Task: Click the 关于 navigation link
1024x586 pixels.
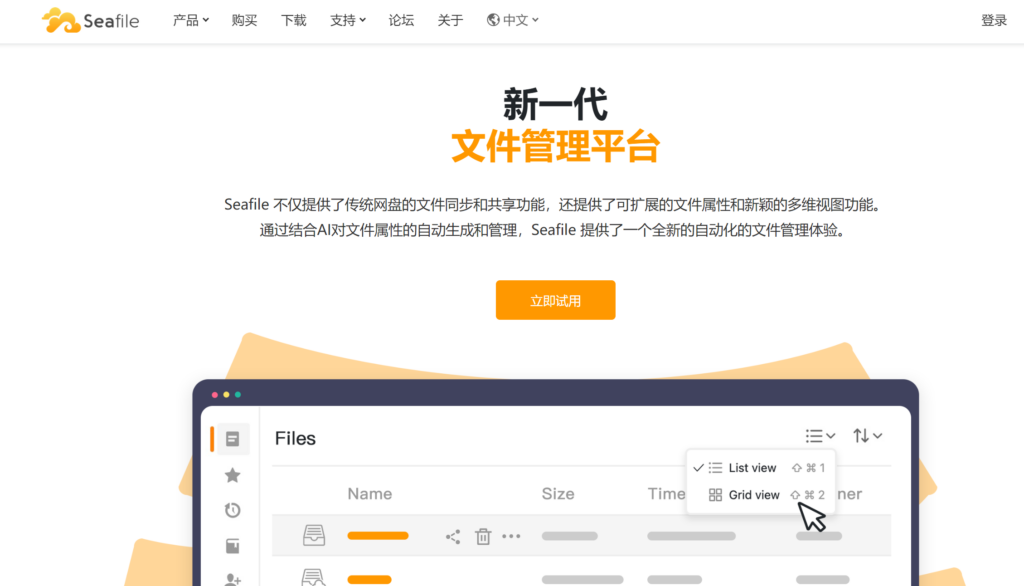Action: (450, 20)
